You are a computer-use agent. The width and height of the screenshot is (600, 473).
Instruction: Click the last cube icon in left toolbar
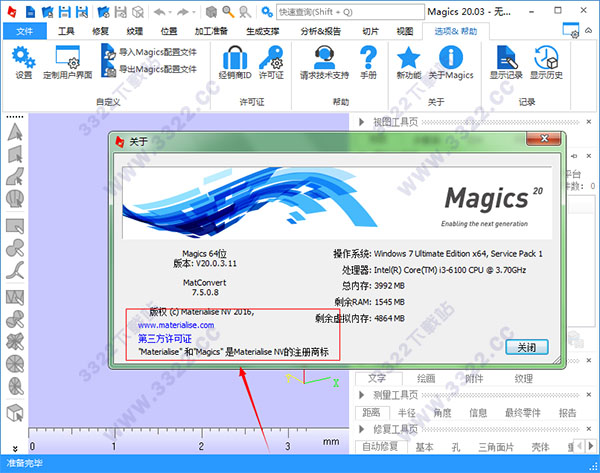(15, 413)
